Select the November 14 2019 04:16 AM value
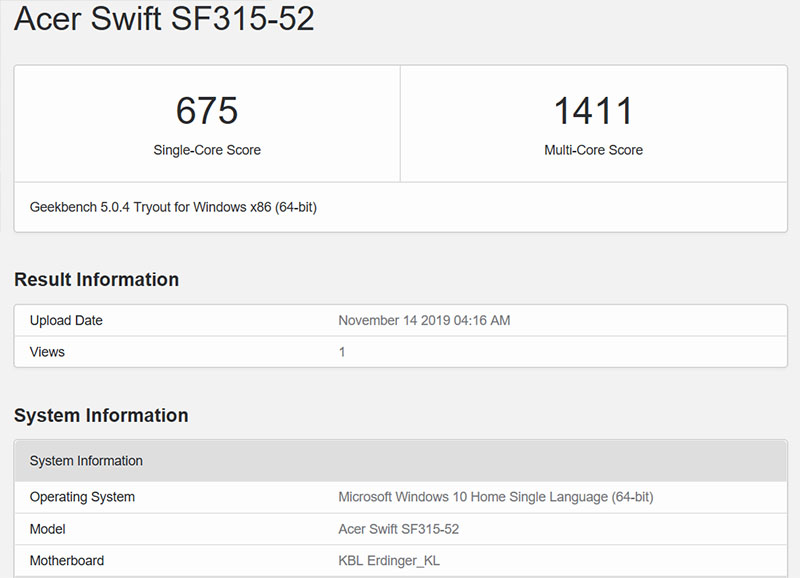 click(x=424, y=320)
